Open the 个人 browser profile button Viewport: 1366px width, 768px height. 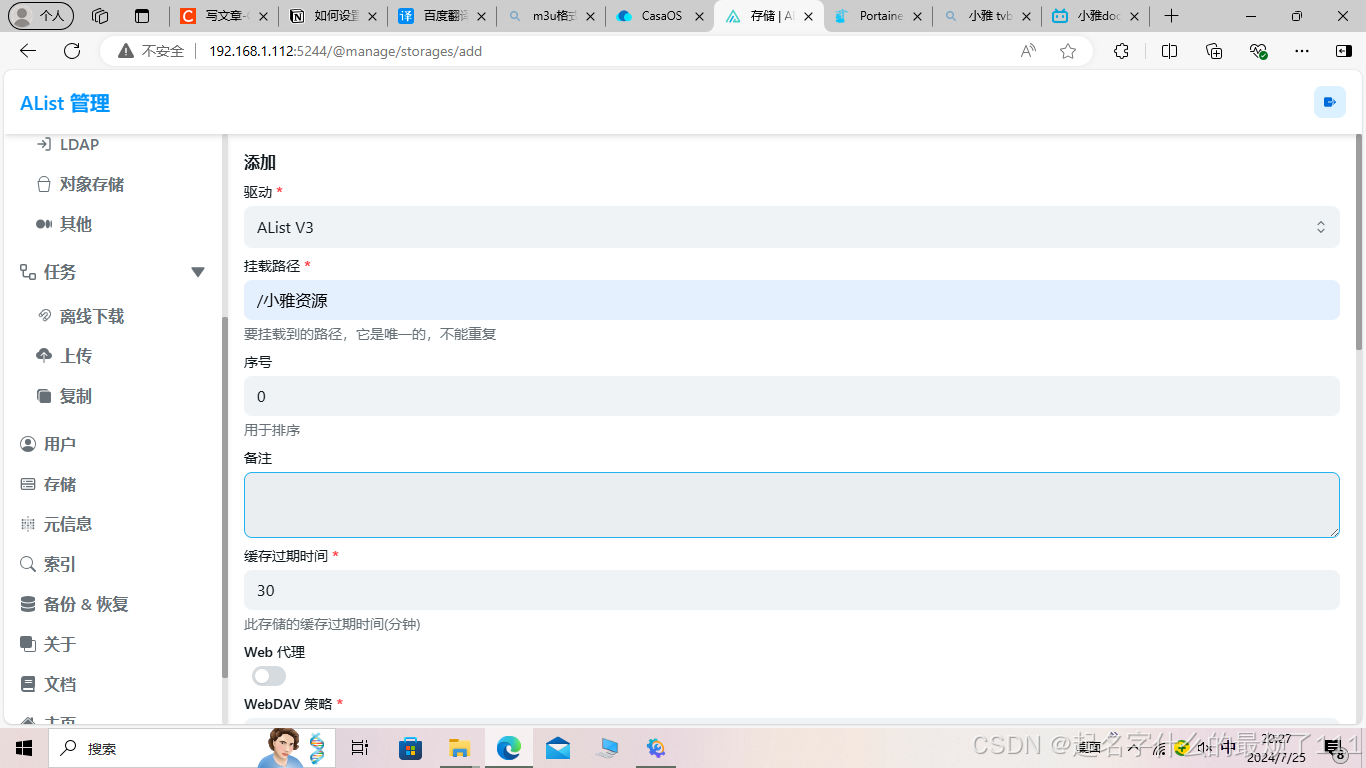point(41,16)
